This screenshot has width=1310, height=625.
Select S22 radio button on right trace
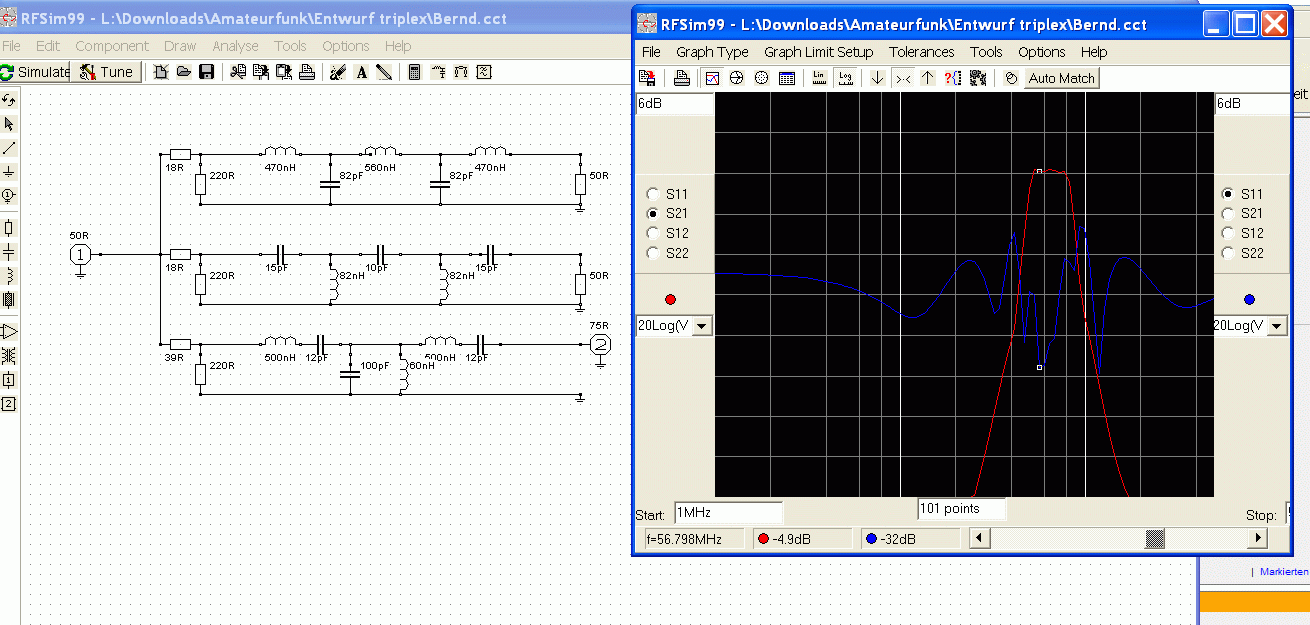click(1228, 253)
